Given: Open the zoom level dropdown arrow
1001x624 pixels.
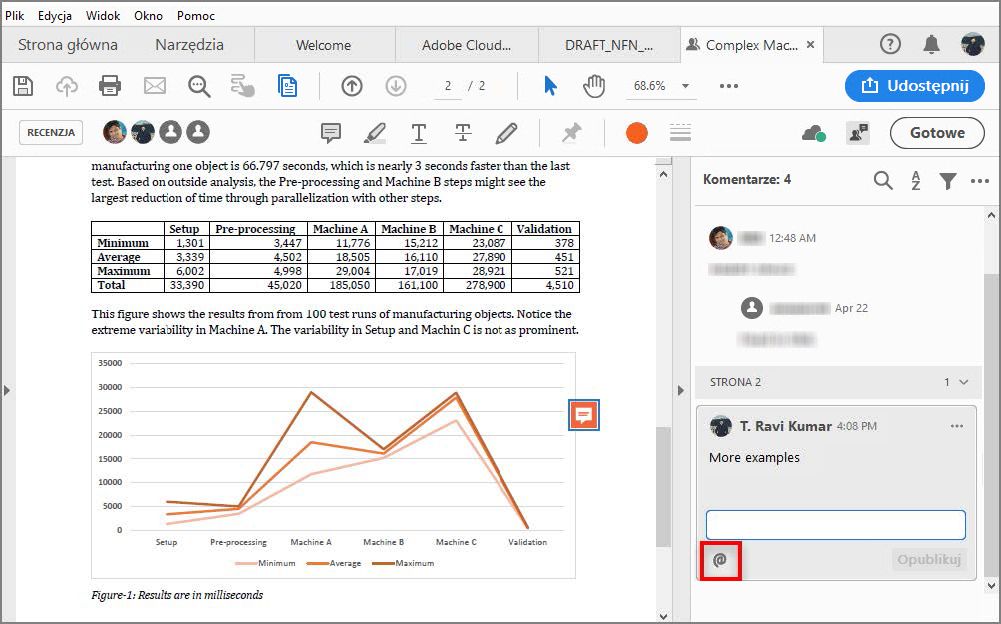Looking at the screenshot, I should pos(685,86).
